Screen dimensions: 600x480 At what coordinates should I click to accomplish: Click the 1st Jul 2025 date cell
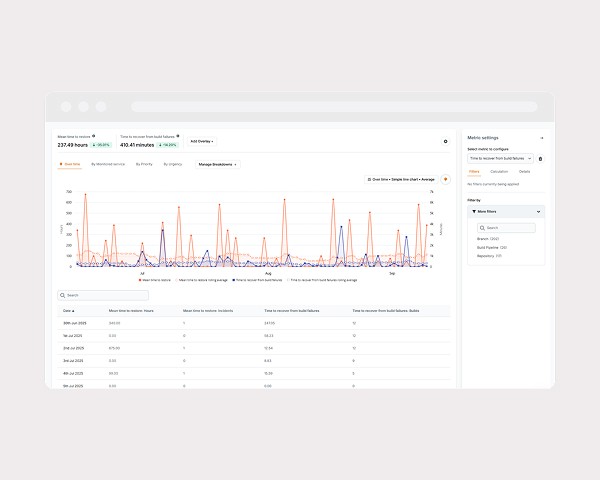pyautogui.click(x=73, y=336)
